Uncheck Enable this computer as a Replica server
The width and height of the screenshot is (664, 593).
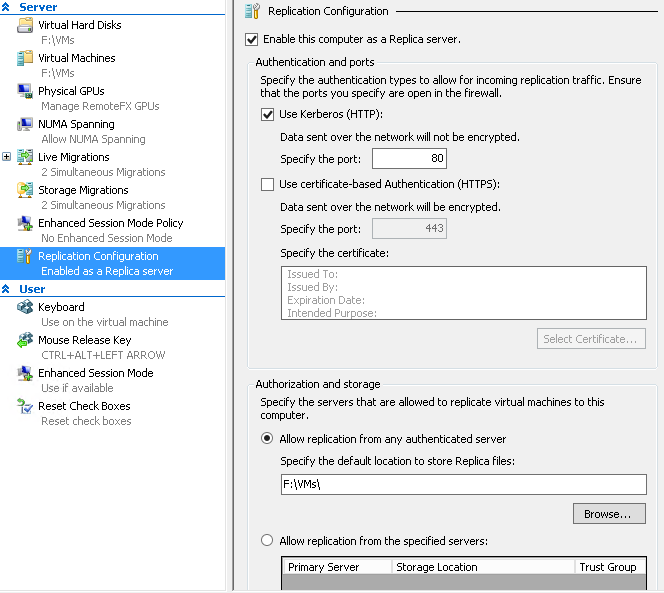pyautogui.click(x=252, y=39)
